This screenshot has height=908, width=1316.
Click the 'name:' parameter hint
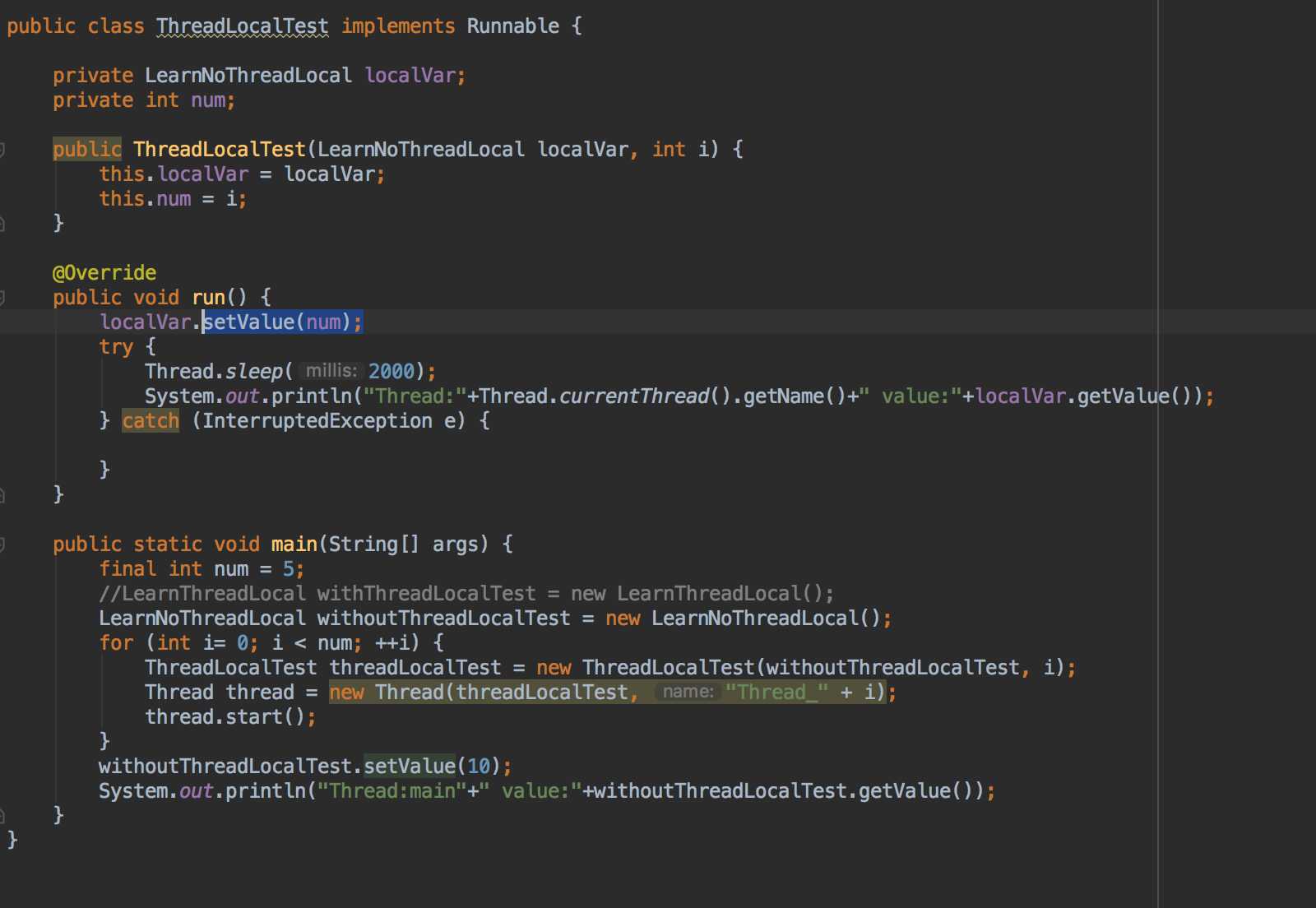[x=688, y=693]
